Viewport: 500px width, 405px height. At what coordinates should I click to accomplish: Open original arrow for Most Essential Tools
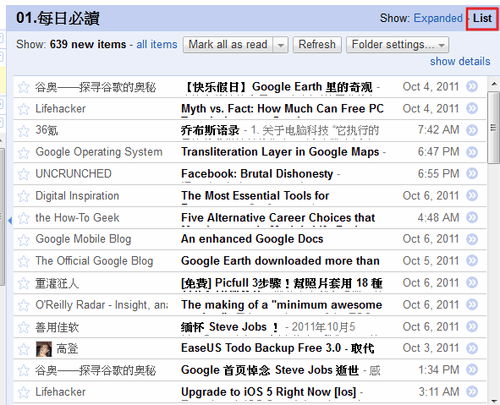472,195
